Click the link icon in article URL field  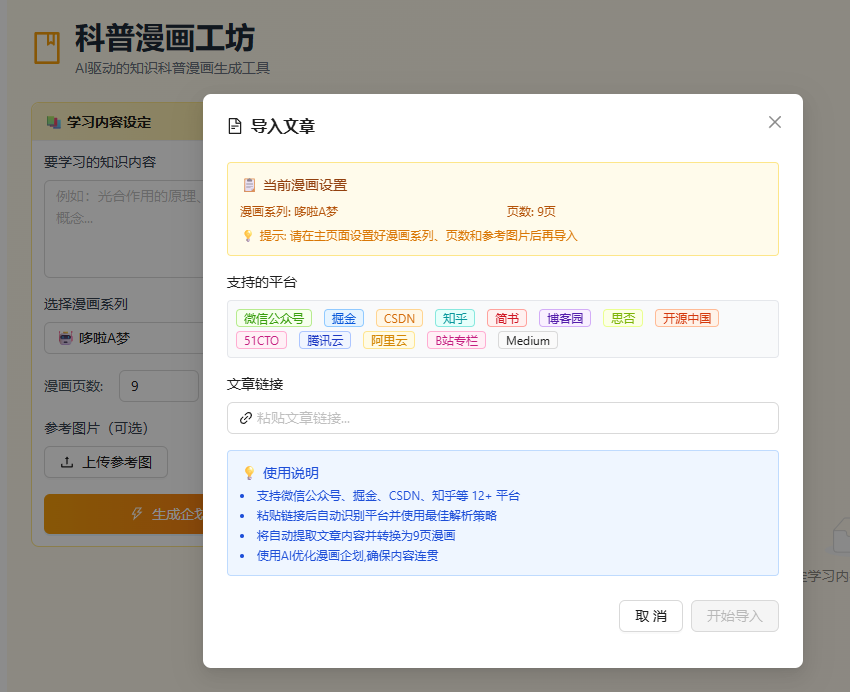(x=246, y=418)
